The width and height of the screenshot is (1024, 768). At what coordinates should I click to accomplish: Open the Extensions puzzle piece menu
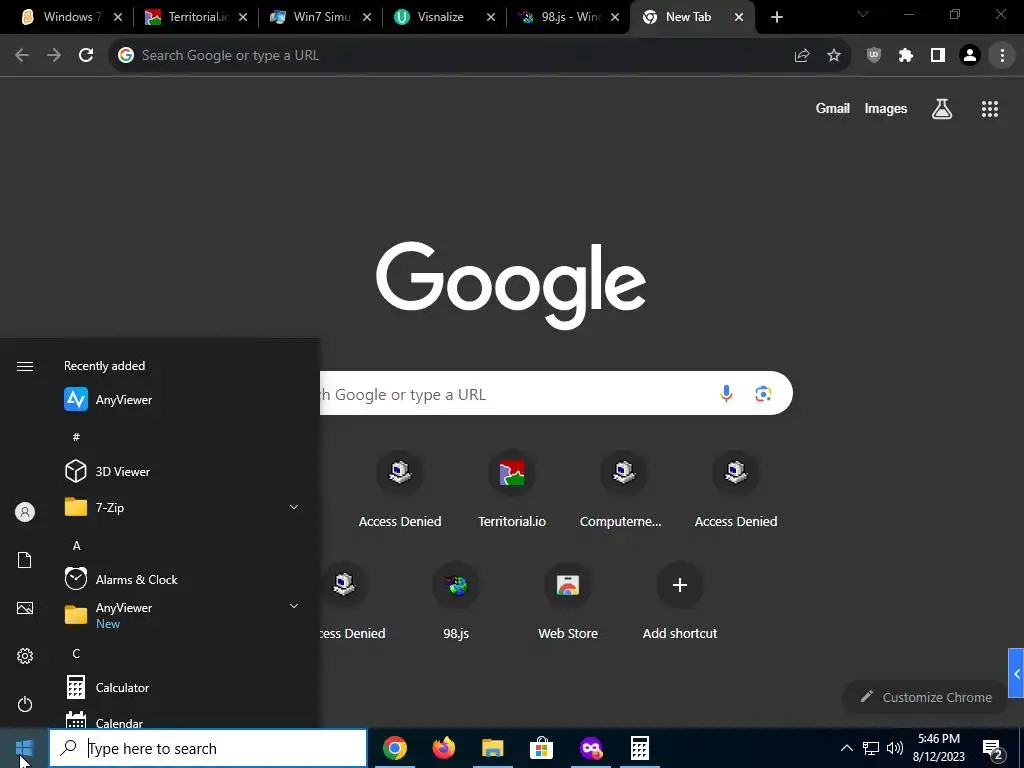[906, 56]
